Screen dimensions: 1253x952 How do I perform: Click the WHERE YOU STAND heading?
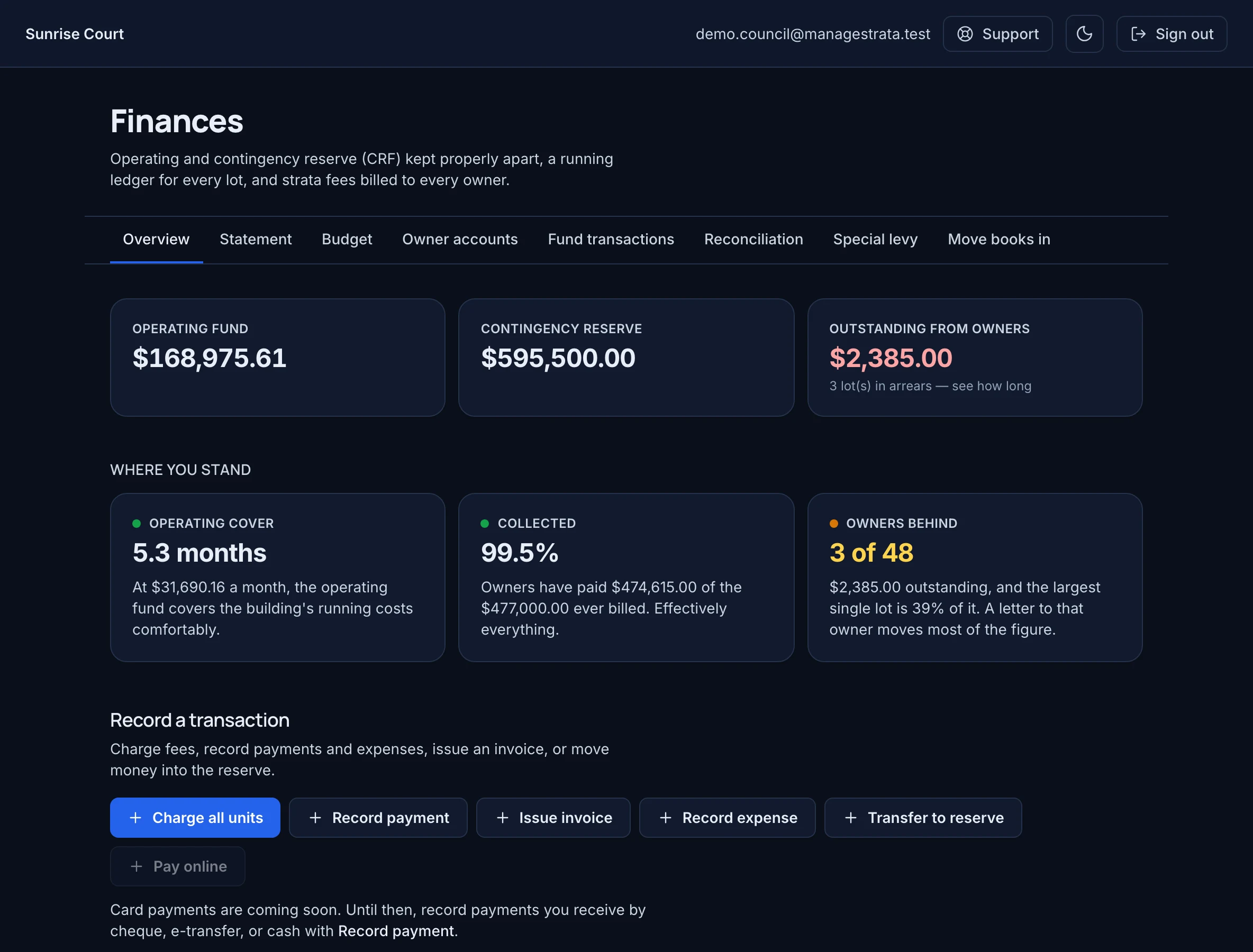(180, 470)
